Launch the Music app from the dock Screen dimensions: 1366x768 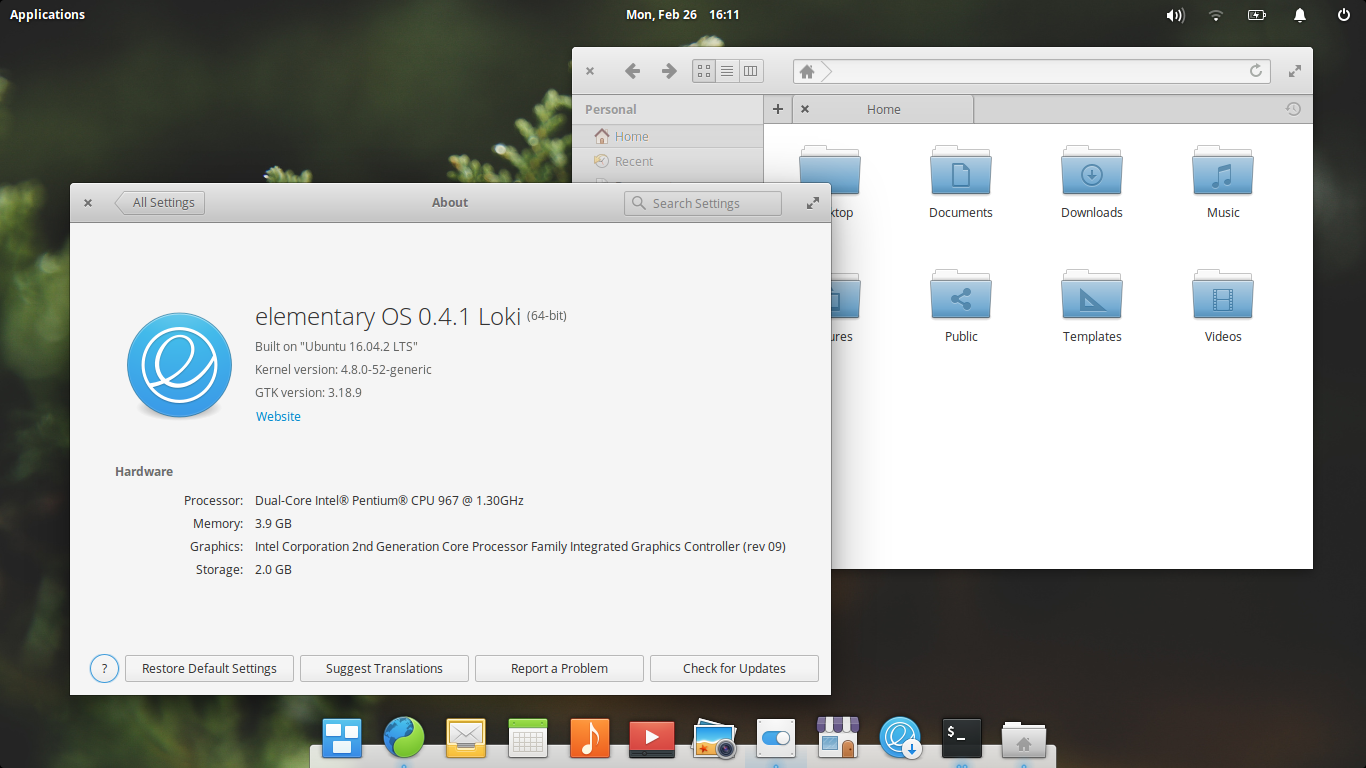pos(589,739)
